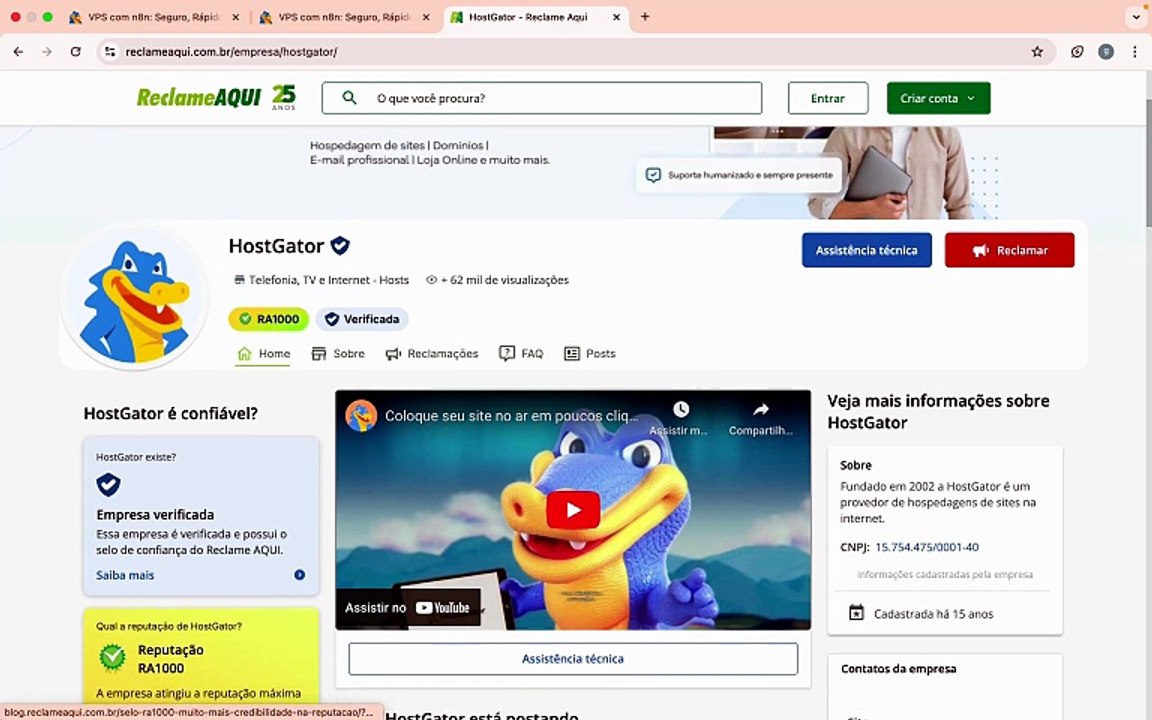Screen dimensions: 1152x720
Task: Open the Sobre tab
Action: coord(338,353)
